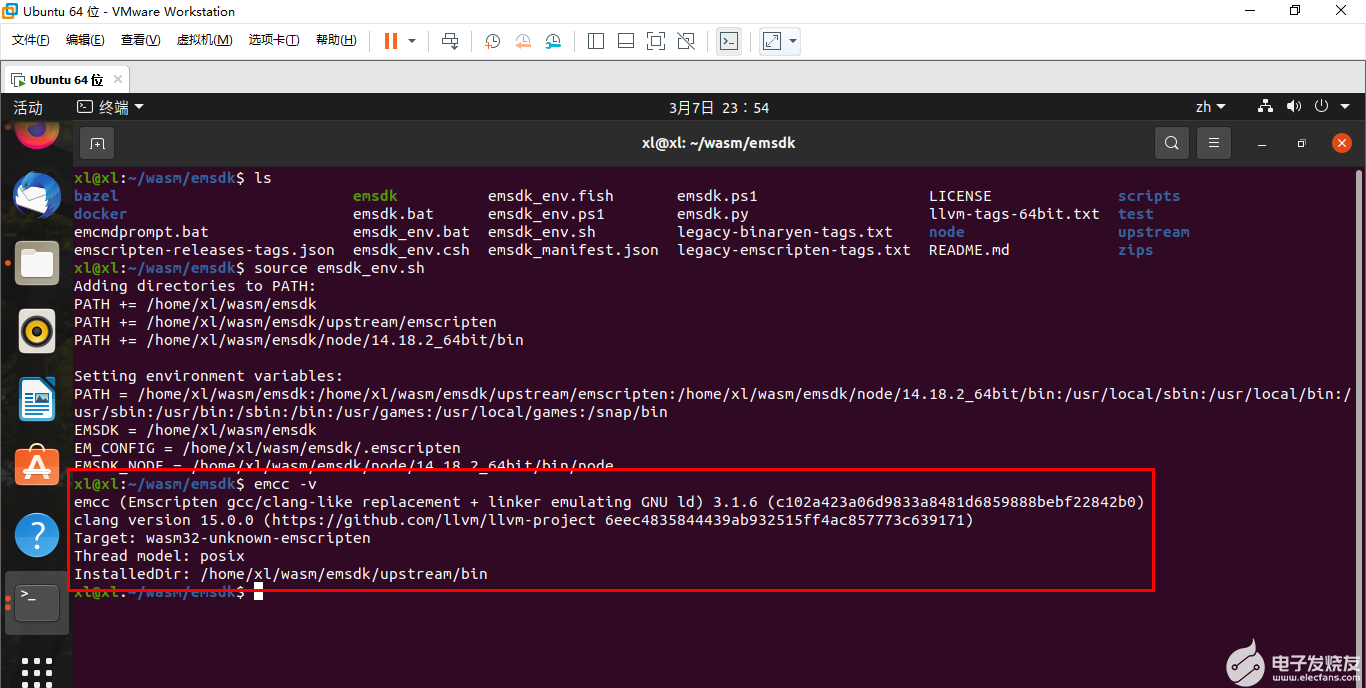Toggle the console view button
This screenshot has height=688, width=1366.
(x=729, y=41)
